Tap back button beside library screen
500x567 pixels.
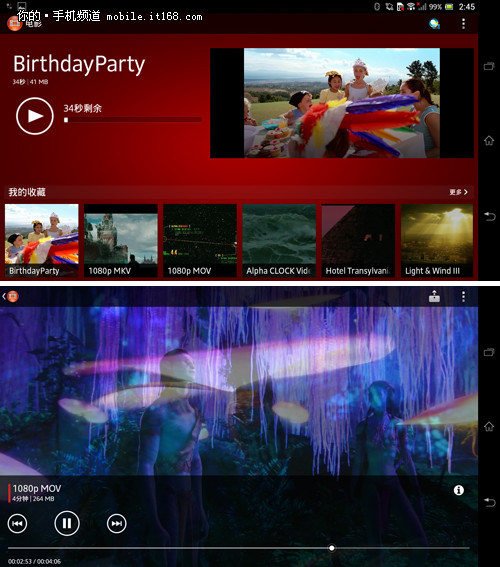point(489,216)
